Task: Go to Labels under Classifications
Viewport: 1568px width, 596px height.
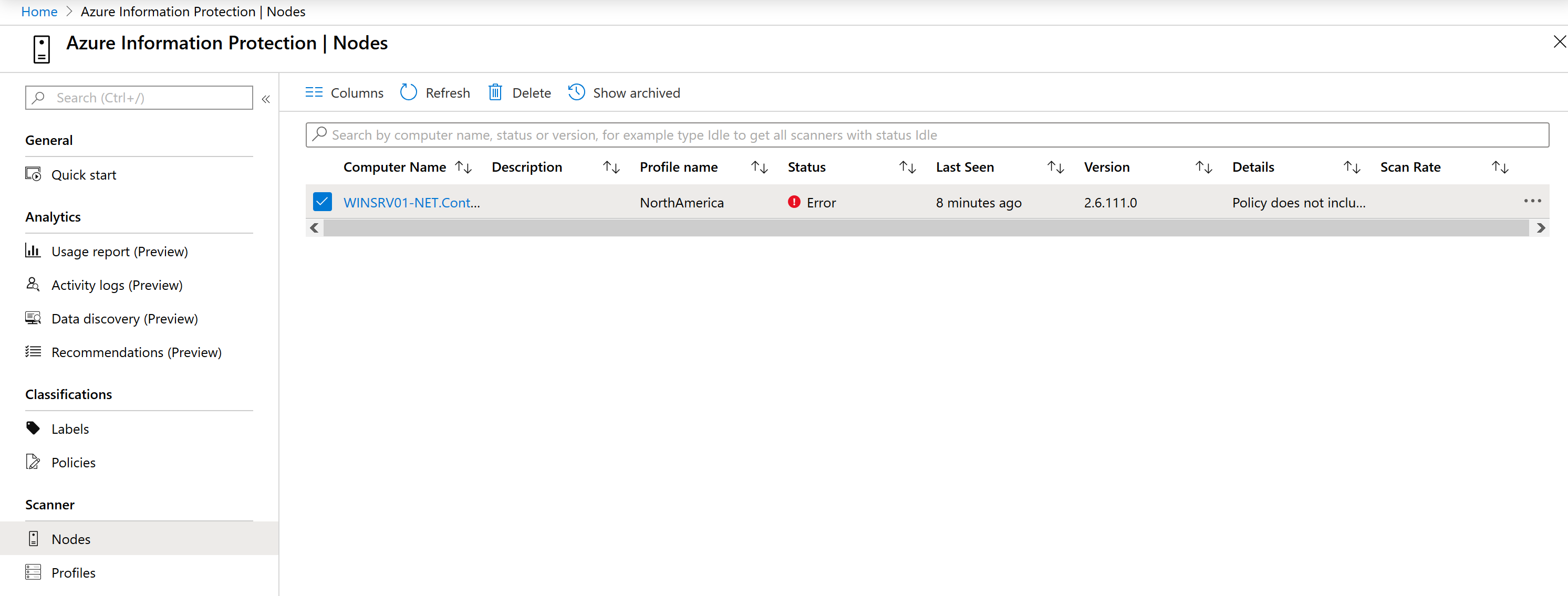Action: pos(70,428)
